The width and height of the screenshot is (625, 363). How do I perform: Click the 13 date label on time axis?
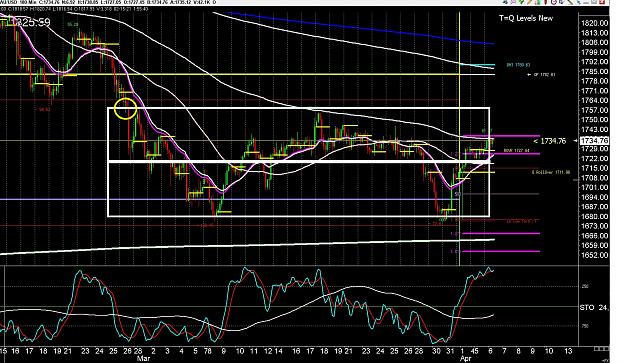568,351
